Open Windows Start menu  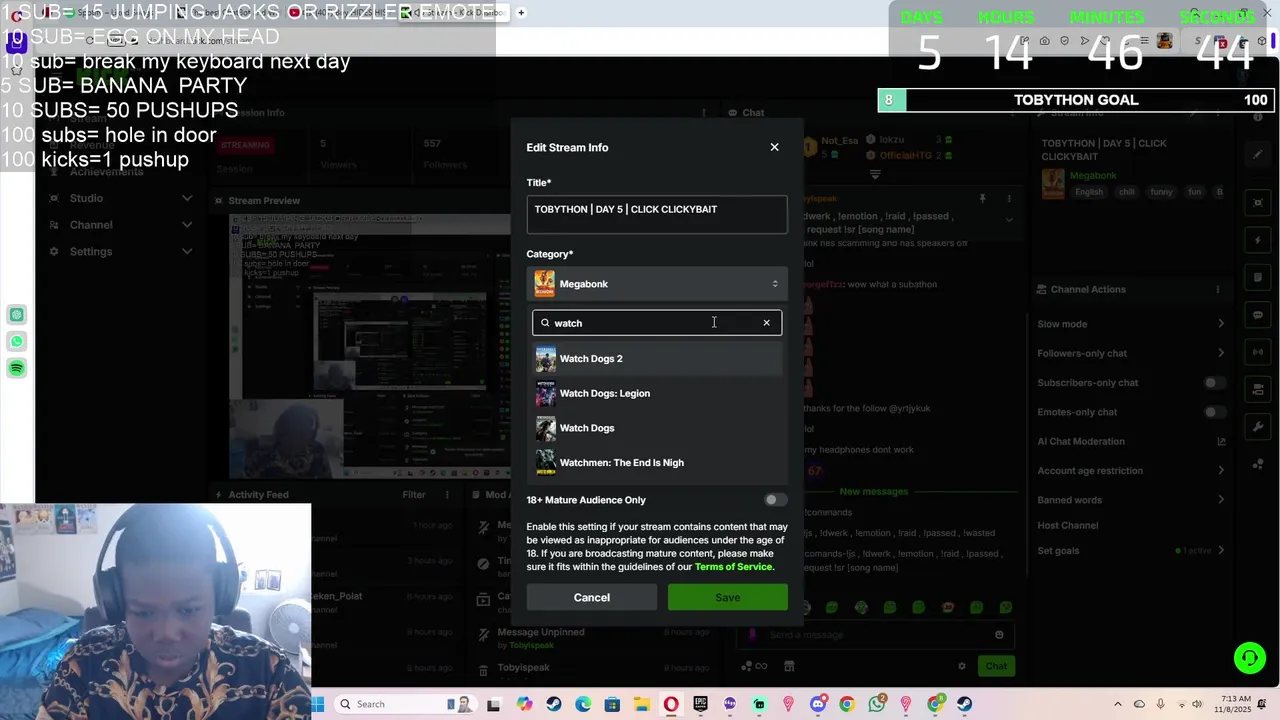[x=318, y=704]
